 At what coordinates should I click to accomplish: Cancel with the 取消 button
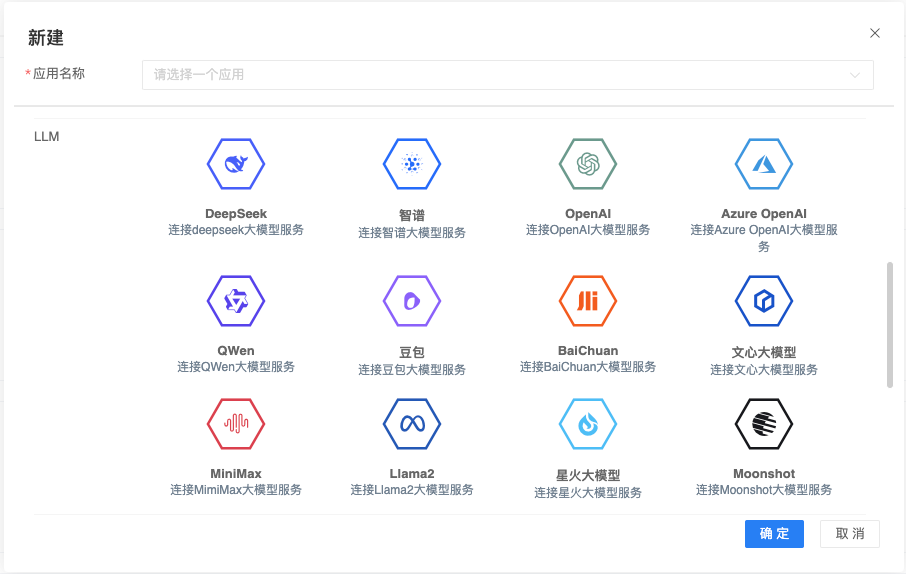[x=850, y=534]
